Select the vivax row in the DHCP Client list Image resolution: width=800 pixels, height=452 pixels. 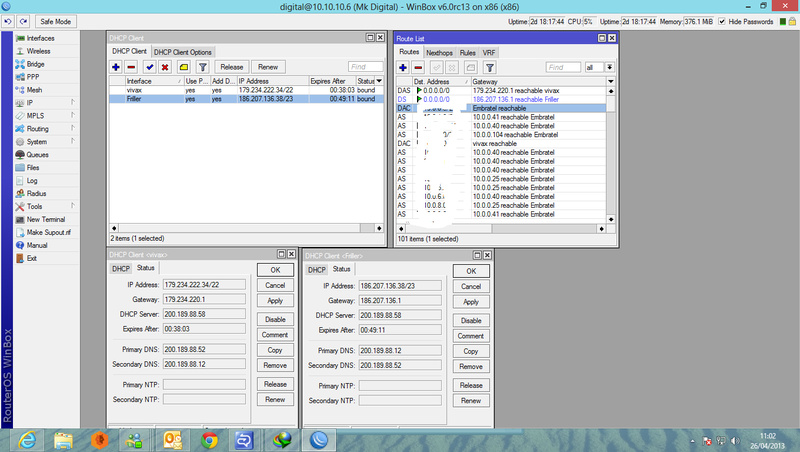[x=246, y=90]
